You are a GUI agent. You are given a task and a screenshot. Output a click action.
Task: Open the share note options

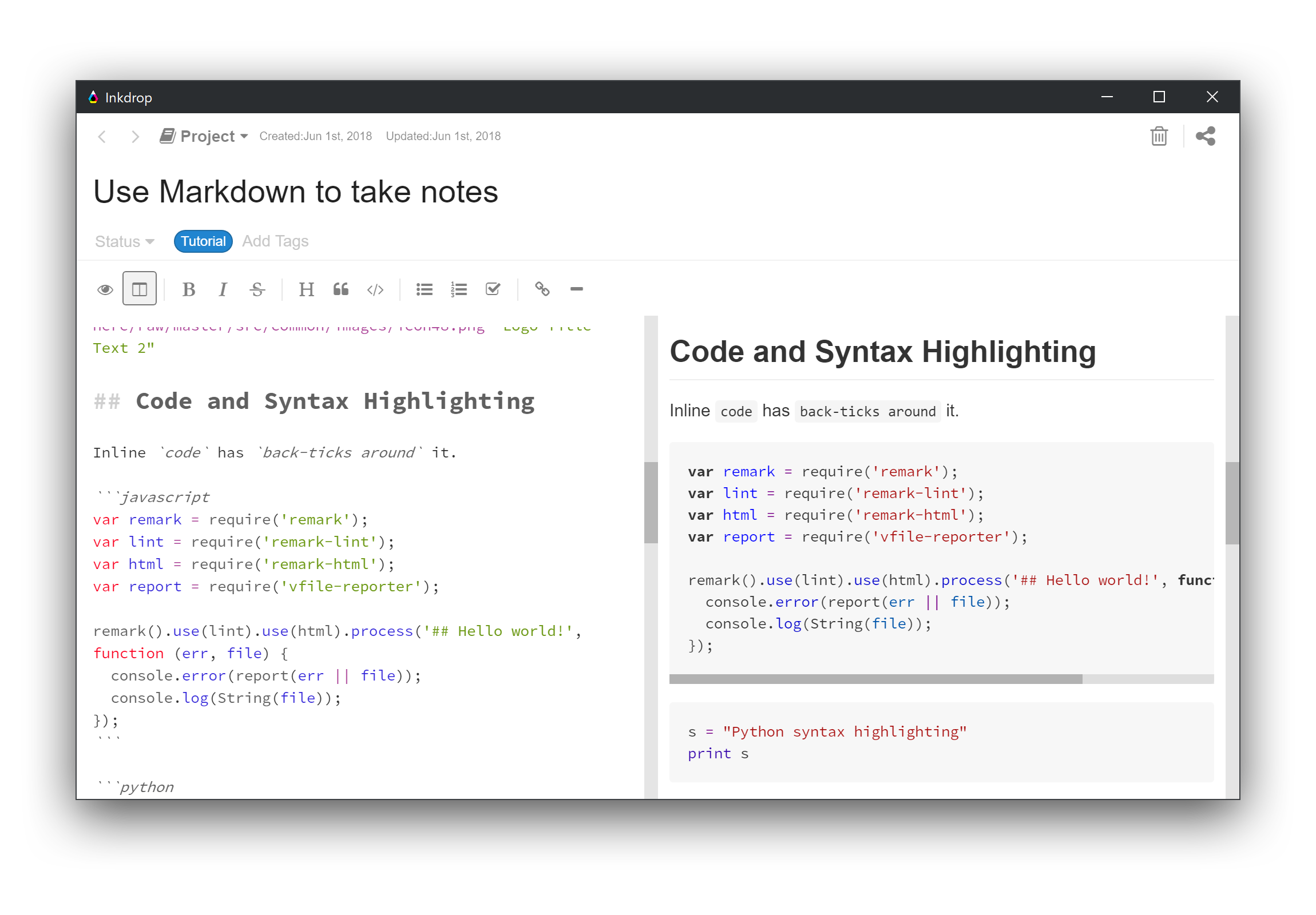click(x=1206, y=136)
